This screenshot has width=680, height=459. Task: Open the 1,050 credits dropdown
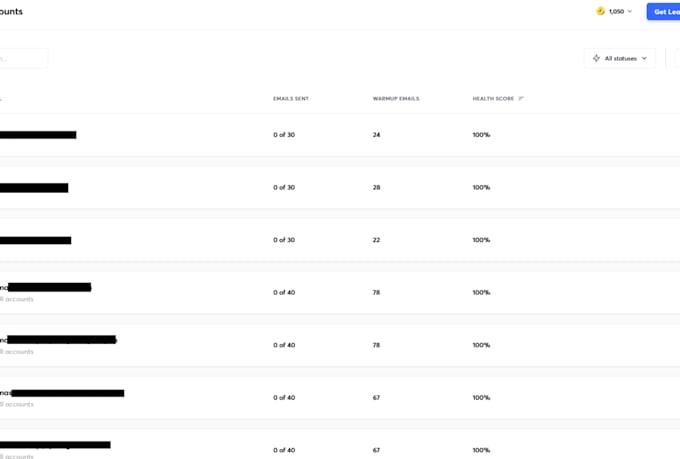coord(620,11)
